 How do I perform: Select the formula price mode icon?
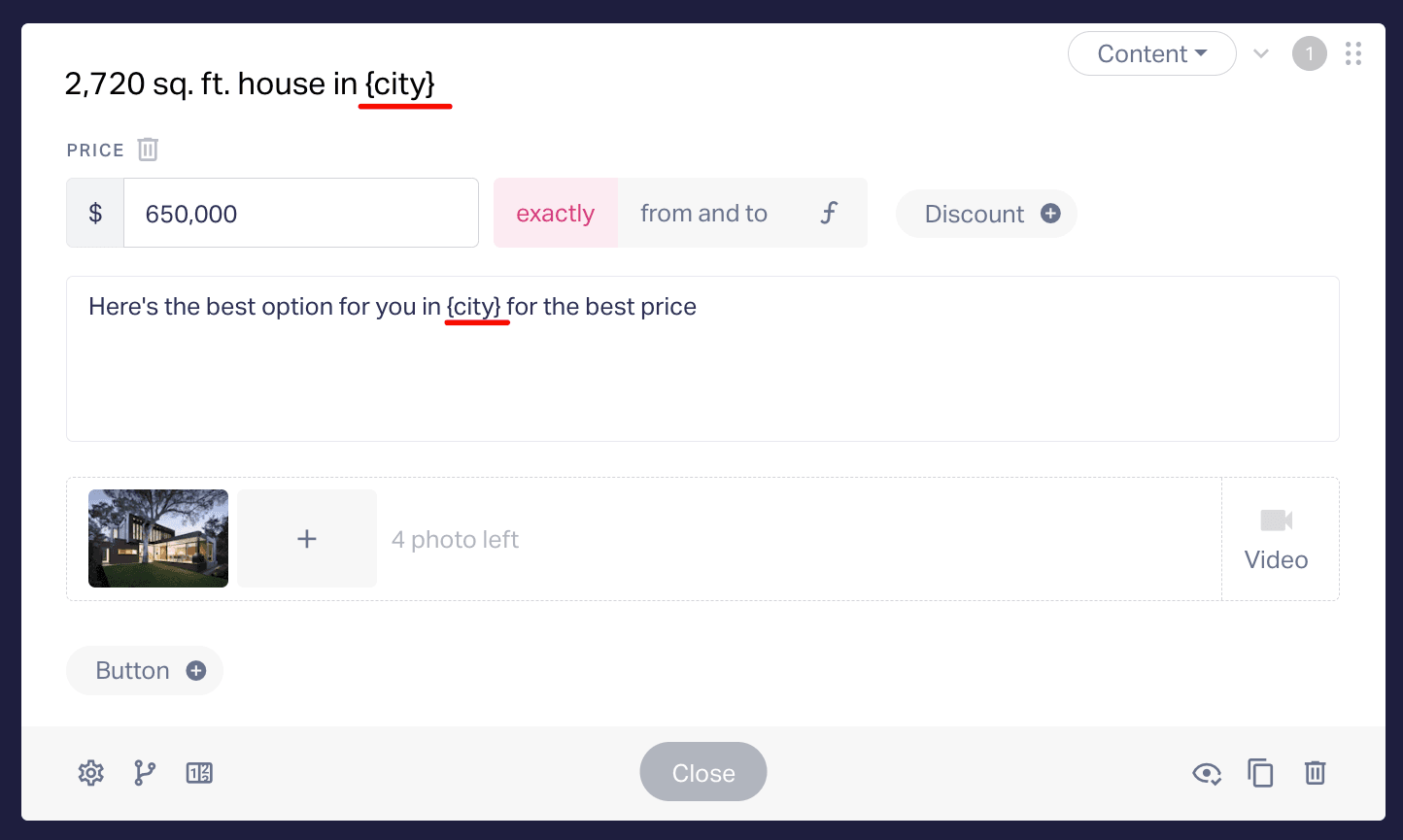pos(829,213)
